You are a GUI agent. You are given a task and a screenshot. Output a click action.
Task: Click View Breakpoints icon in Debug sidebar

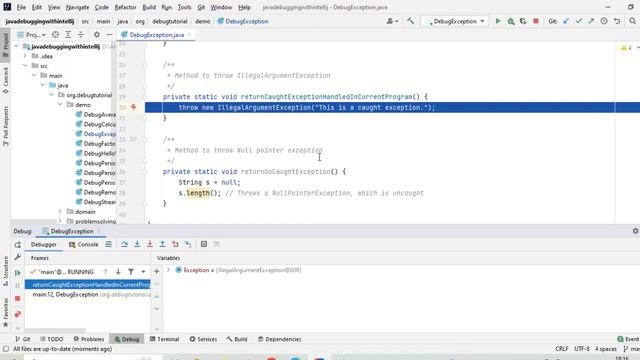pyautogui.click(x=18, y=314)
